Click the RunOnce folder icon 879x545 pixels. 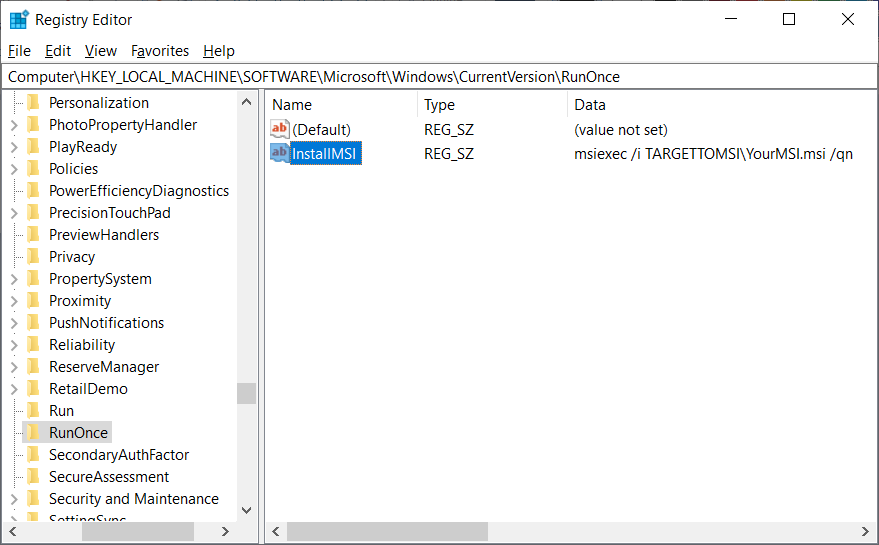(34, 432)
